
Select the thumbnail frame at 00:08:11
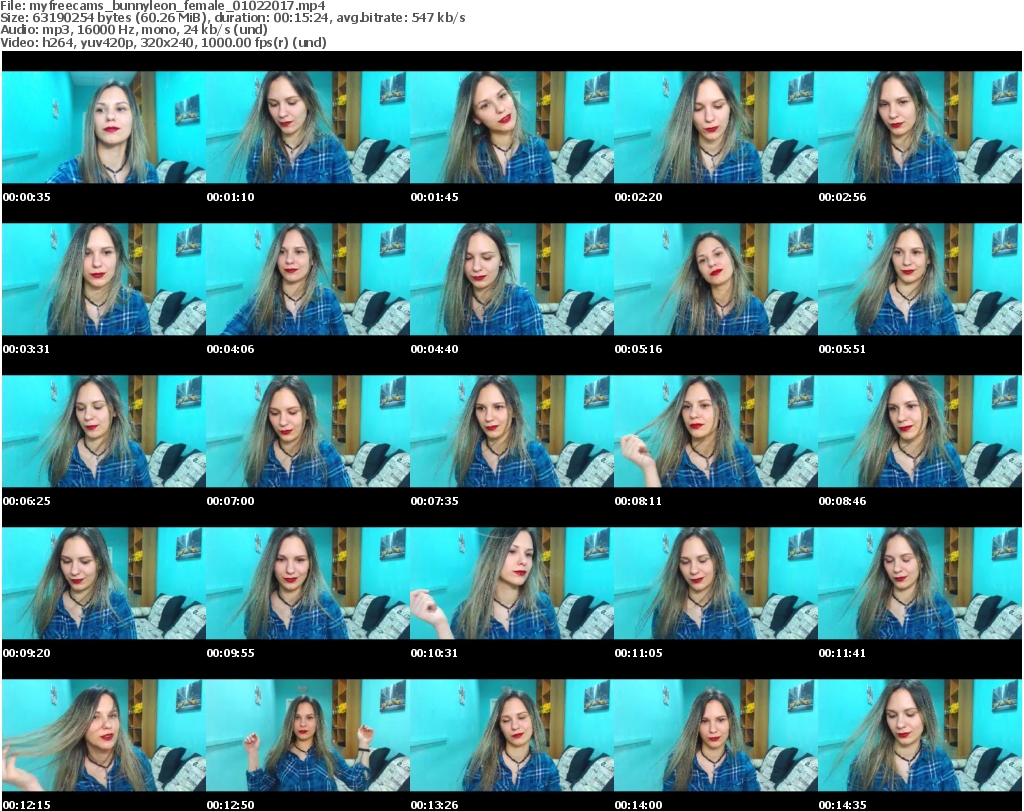(716, 432)
